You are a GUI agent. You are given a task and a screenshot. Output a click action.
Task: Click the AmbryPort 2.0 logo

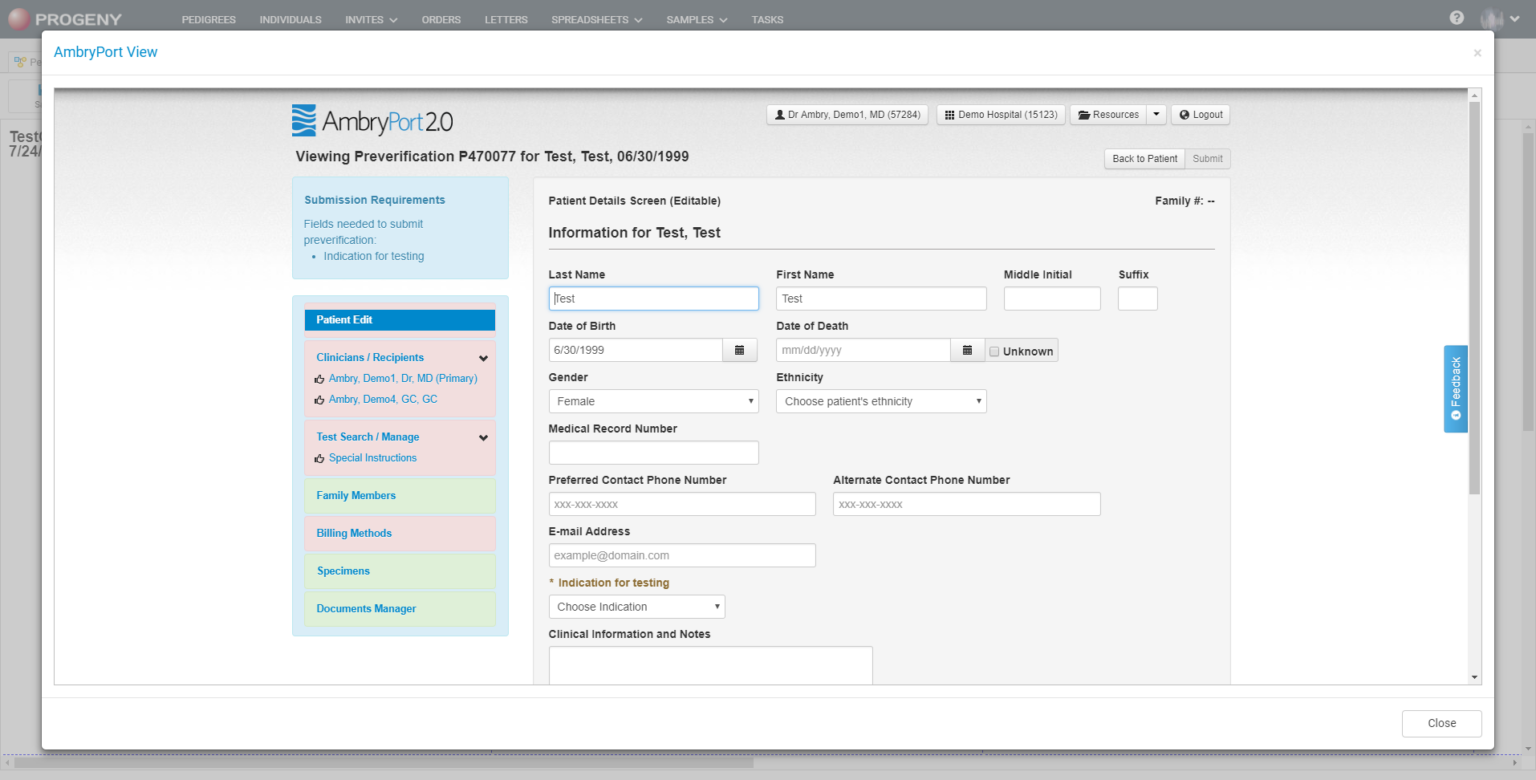pos(372,121)
